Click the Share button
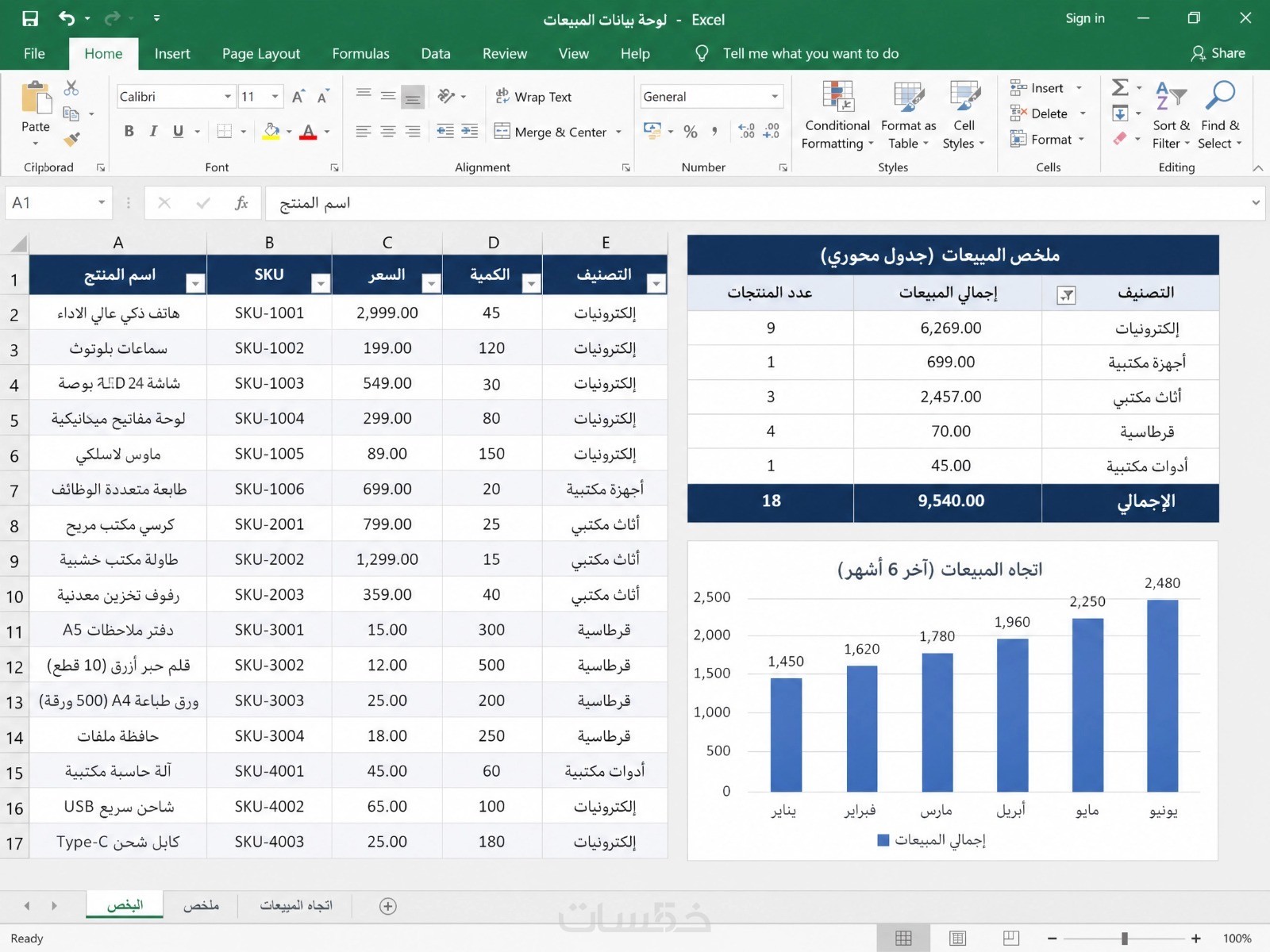Image resolution: width=1270 pixels, height=952 pixels. [x=1218, y=53]
